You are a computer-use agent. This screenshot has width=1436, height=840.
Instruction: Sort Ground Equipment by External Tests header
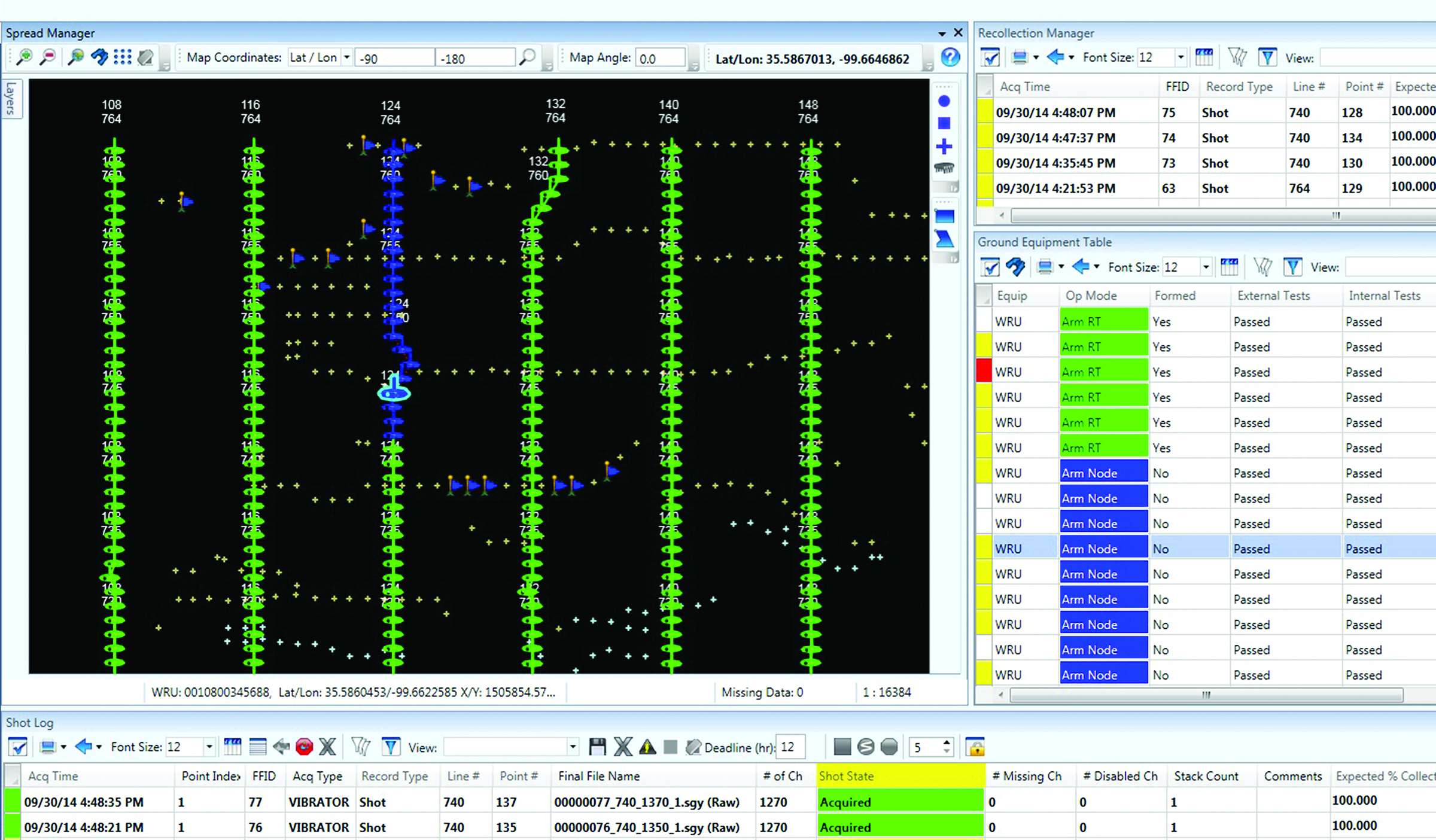coord(1286,296)
